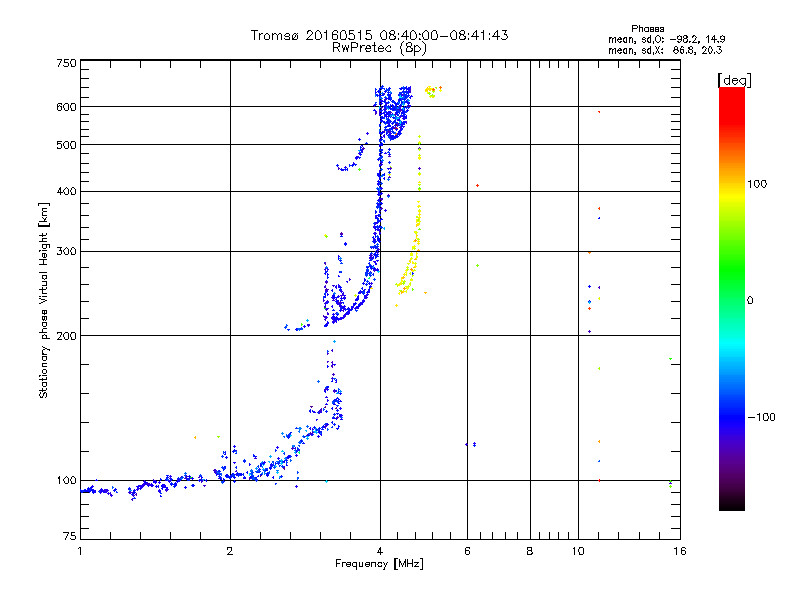The height and width of the screenshot is (600, 800).
Task: Click the '100' y-axis tick label
Action: click(66, 481)
